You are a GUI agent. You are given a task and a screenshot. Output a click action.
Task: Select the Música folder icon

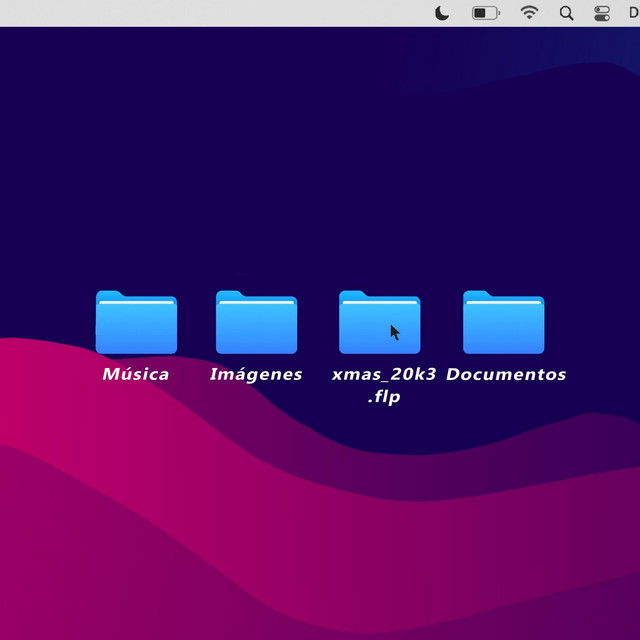(136, 323)
